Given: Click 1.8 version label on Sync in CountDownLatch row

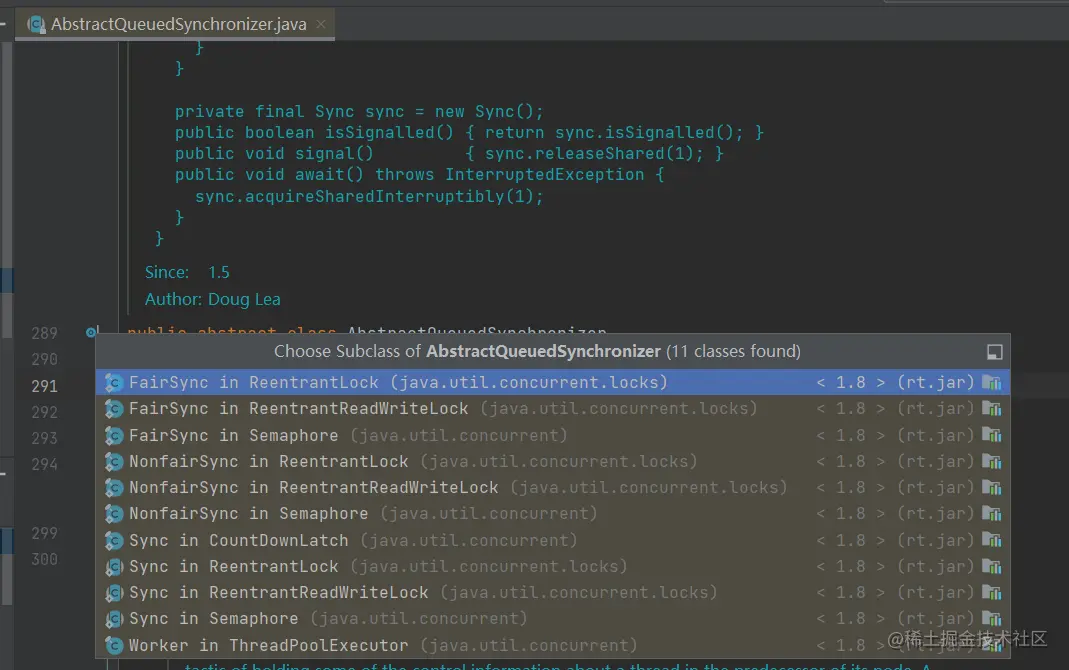Looking at the screenshot, I should 851,540.
